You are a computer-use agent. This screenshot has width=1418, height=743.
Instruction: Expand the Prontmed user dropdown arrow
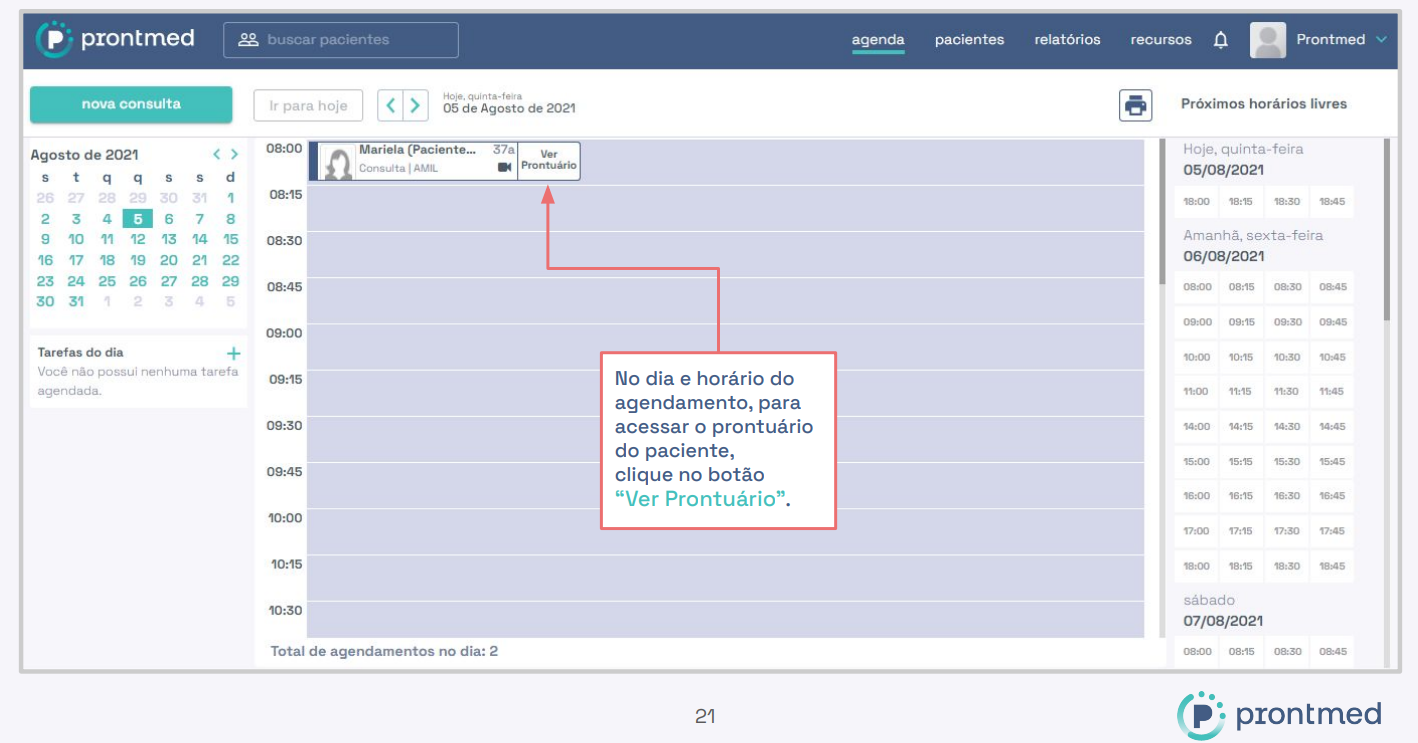point(1381,40)
